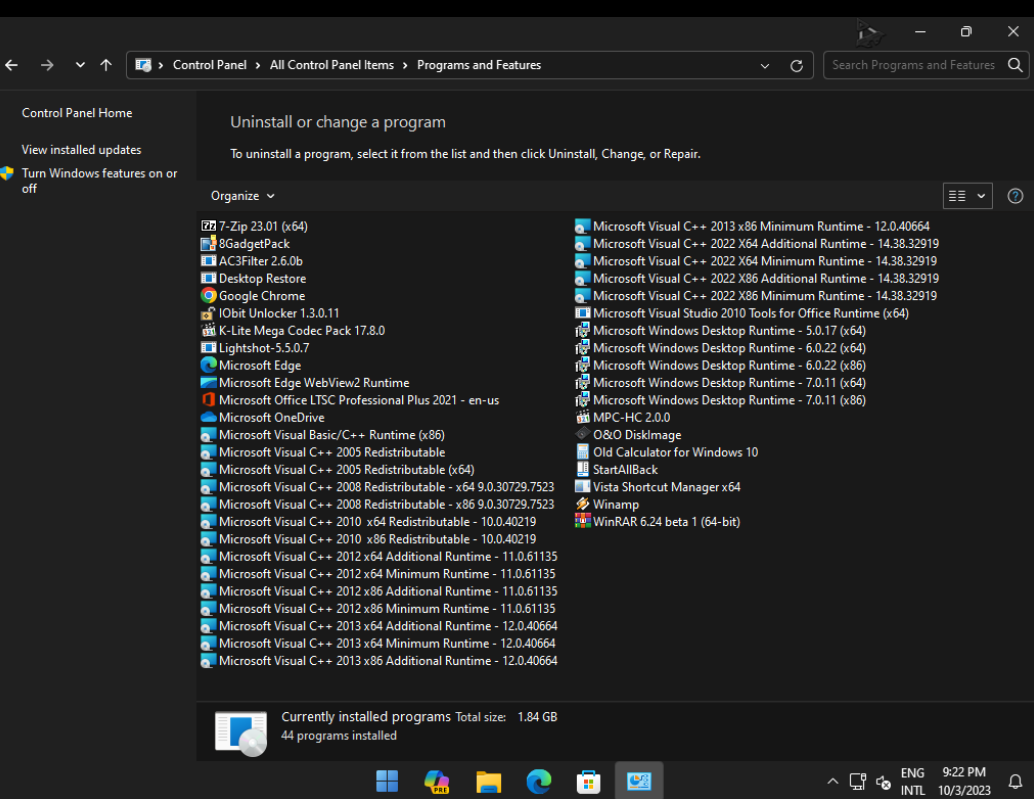Change view using the view layout button
Viewport: 1034px width, 799px height.
958,196
